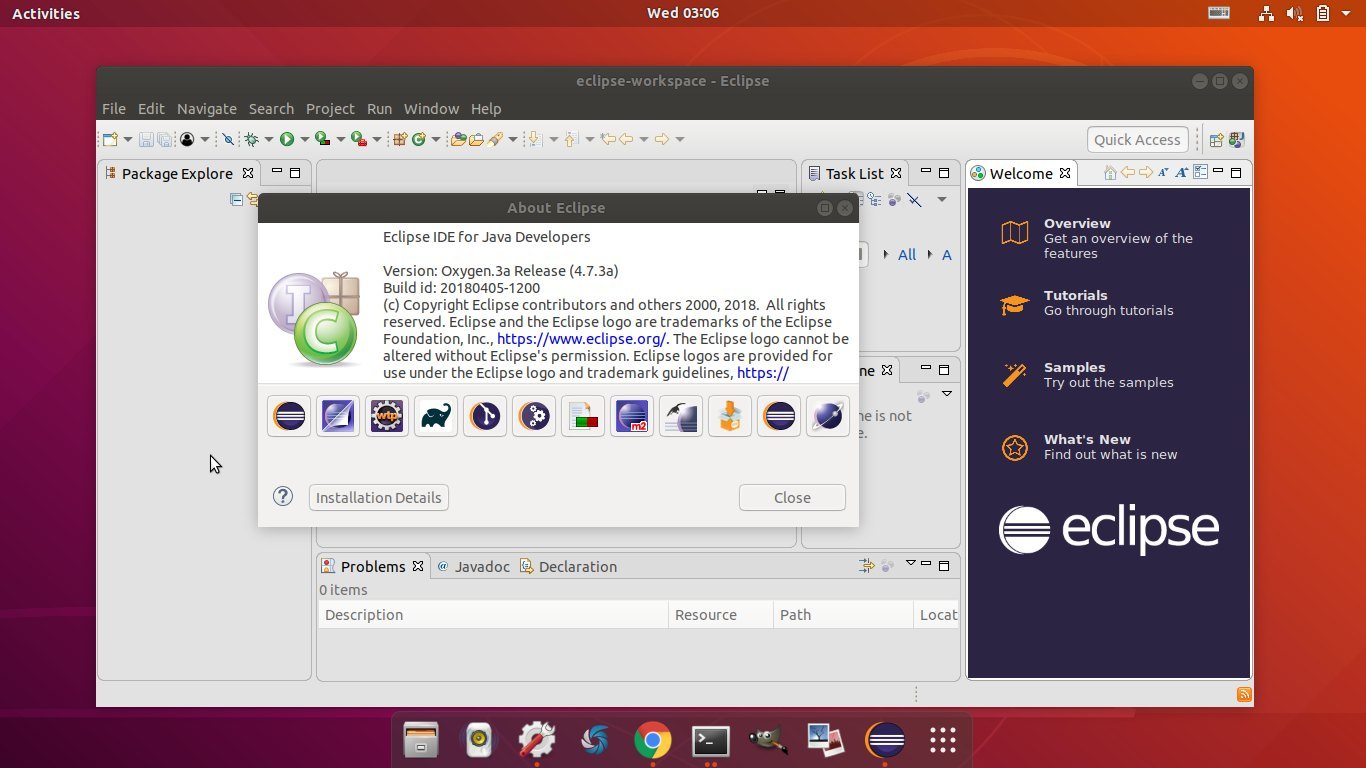Select the Java perspective icon

pyautogui.click(x=1237, y=140)
